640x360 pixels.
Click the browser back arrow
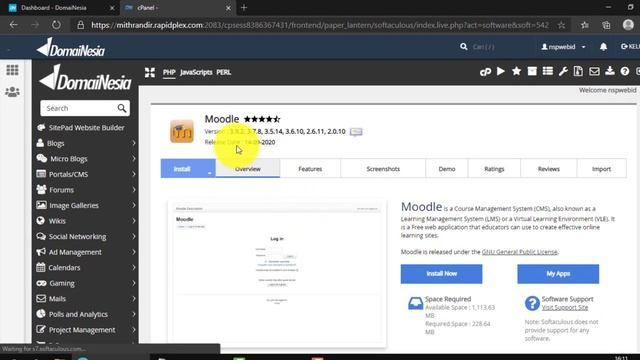(13, 25)
